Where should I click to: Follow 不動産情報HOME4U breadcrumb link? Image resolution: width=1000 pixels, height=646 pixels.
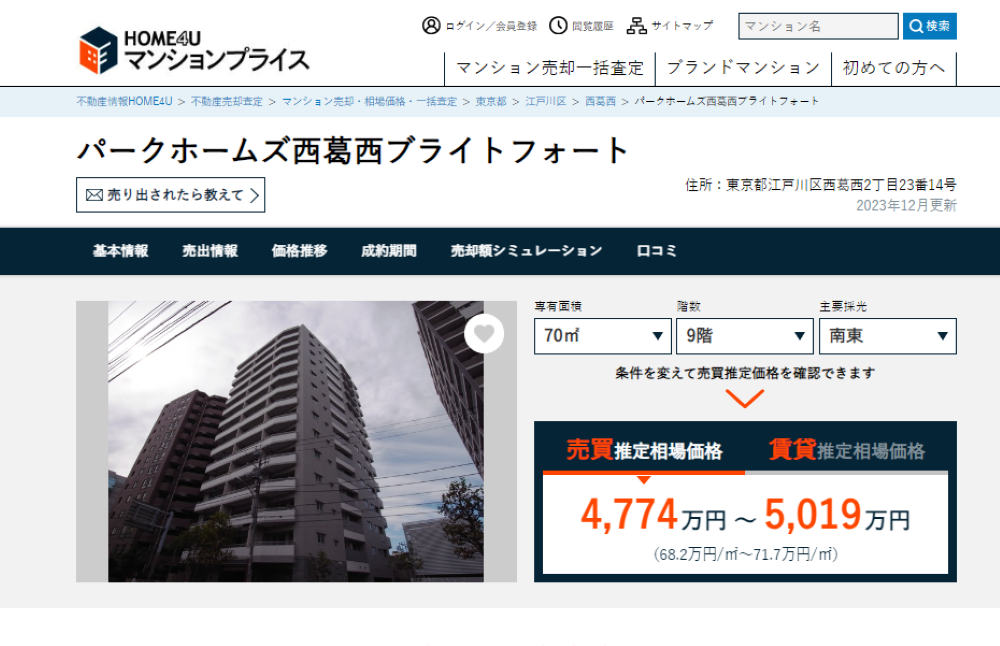pyautogui.click(x=124, y=101)
